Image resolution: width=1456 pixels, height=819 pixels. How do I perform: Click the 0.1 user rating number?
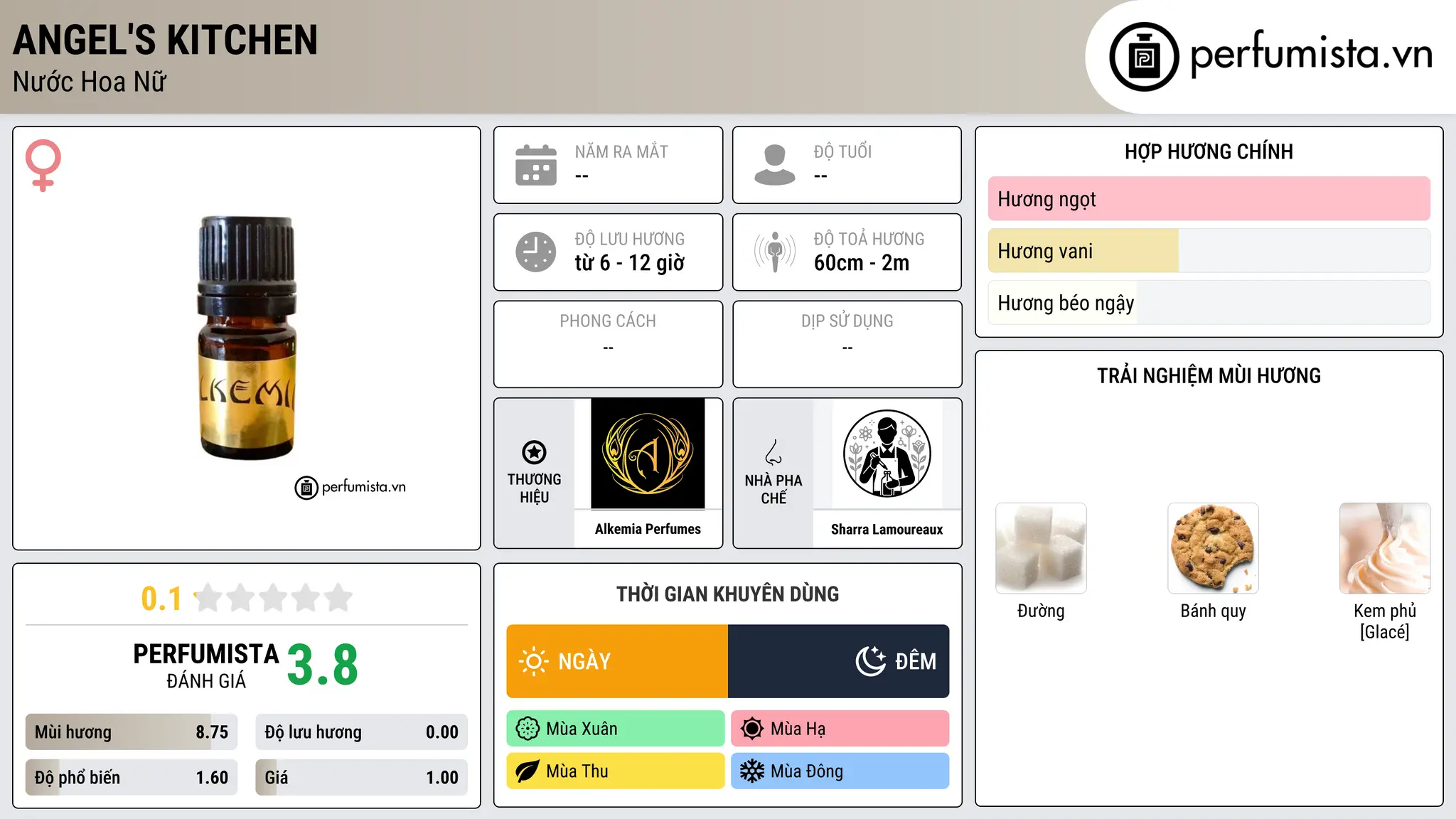[x=161, y=599]
